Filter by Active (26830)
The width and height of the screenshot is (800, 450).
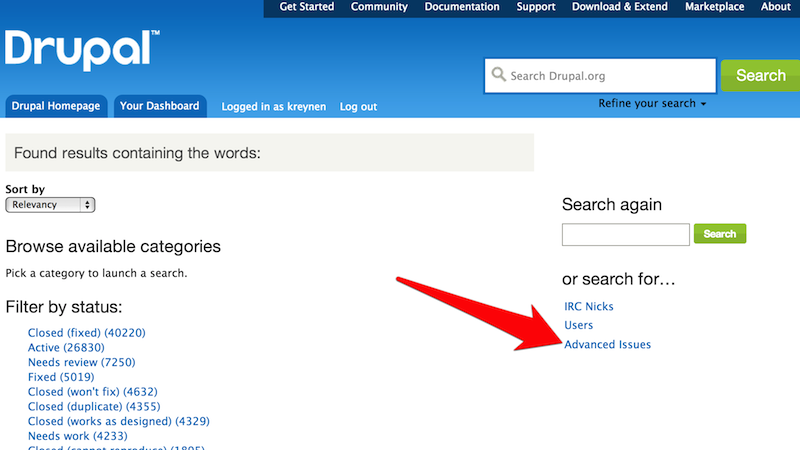66,347
